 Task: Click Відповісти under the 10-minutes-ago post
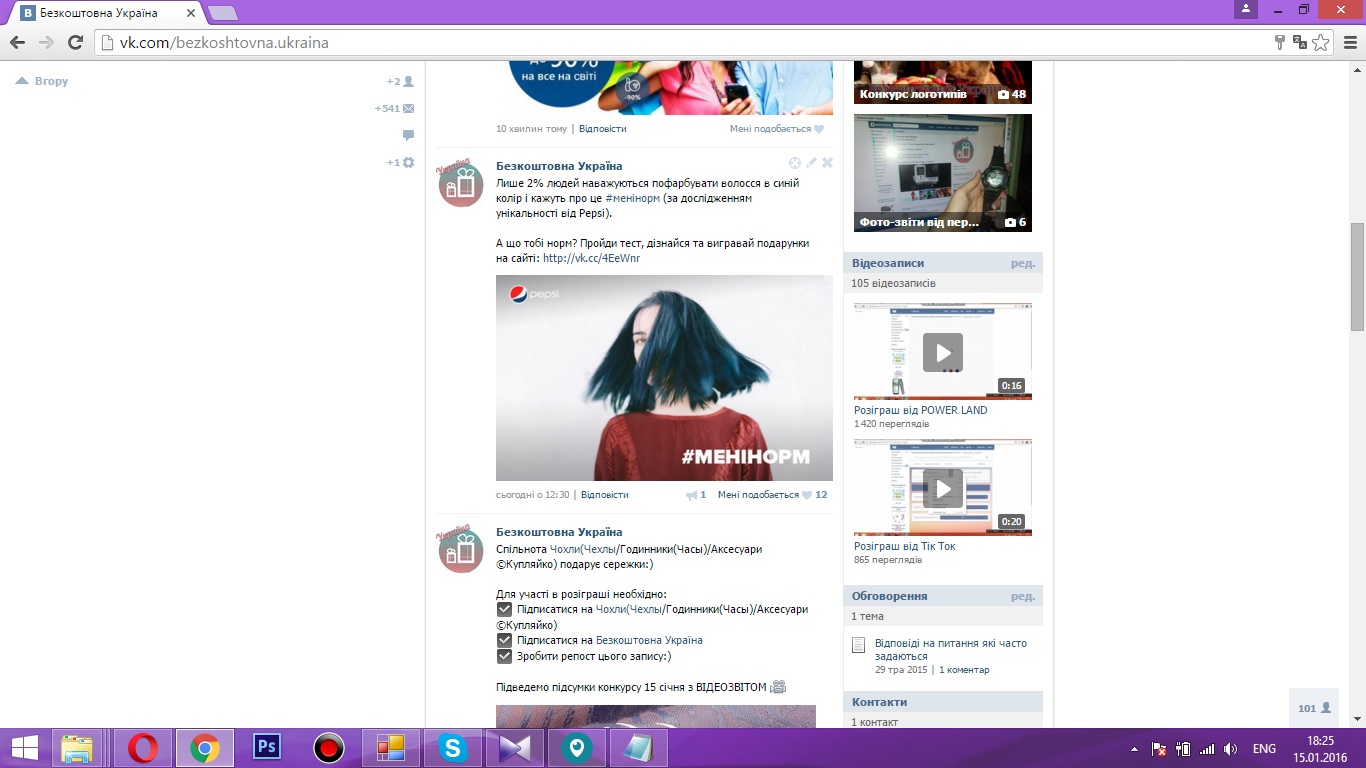click(x=602, y=129)
